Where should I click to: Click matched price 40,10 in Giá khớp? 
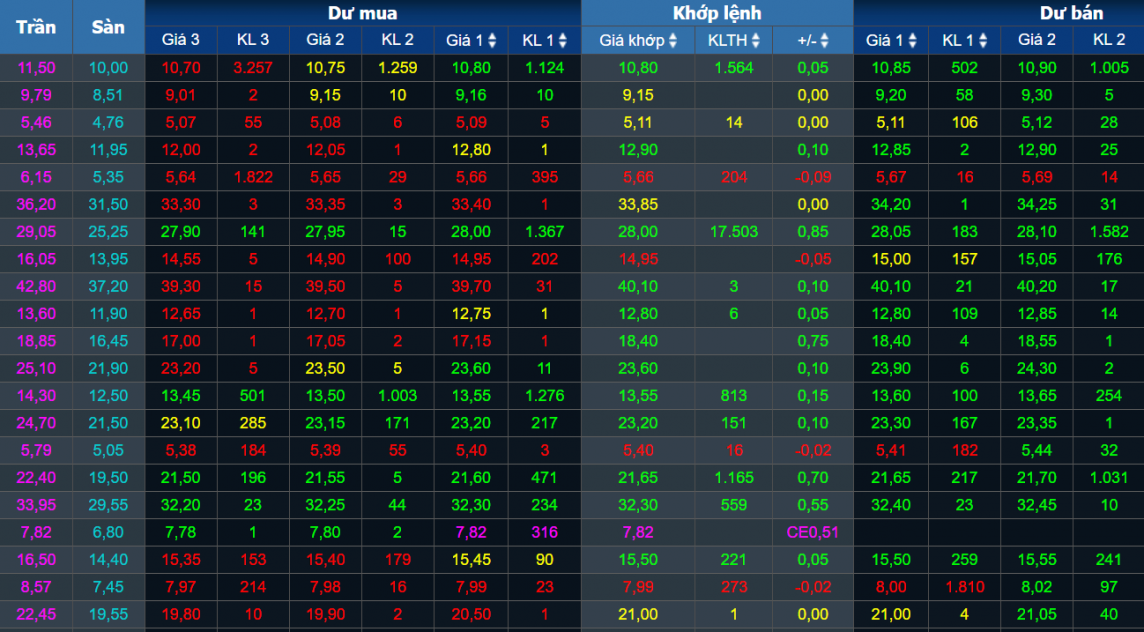pos(638,286)
